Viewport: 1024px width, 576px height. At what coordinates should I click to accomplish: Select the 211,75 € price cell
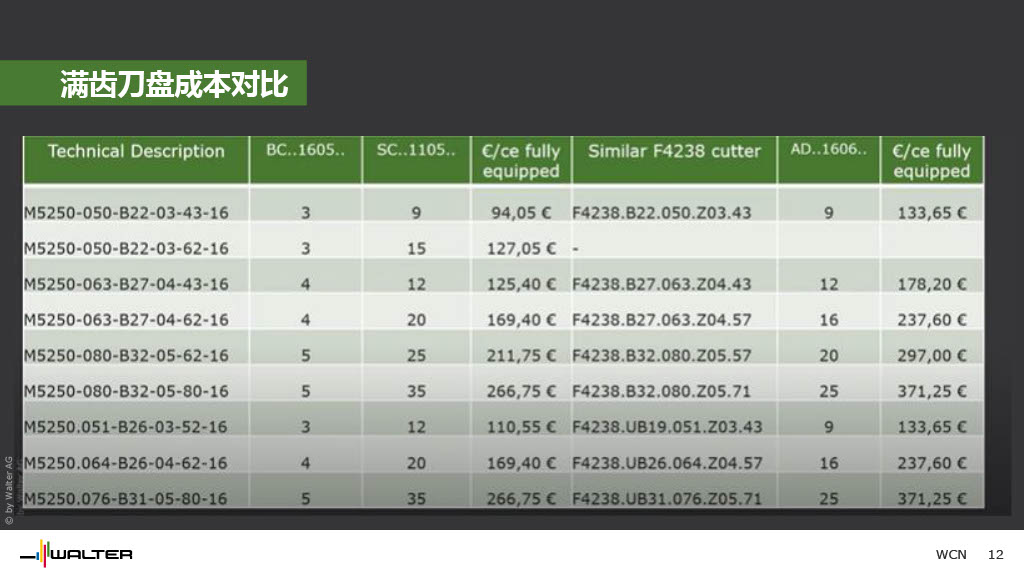[521, 356]
